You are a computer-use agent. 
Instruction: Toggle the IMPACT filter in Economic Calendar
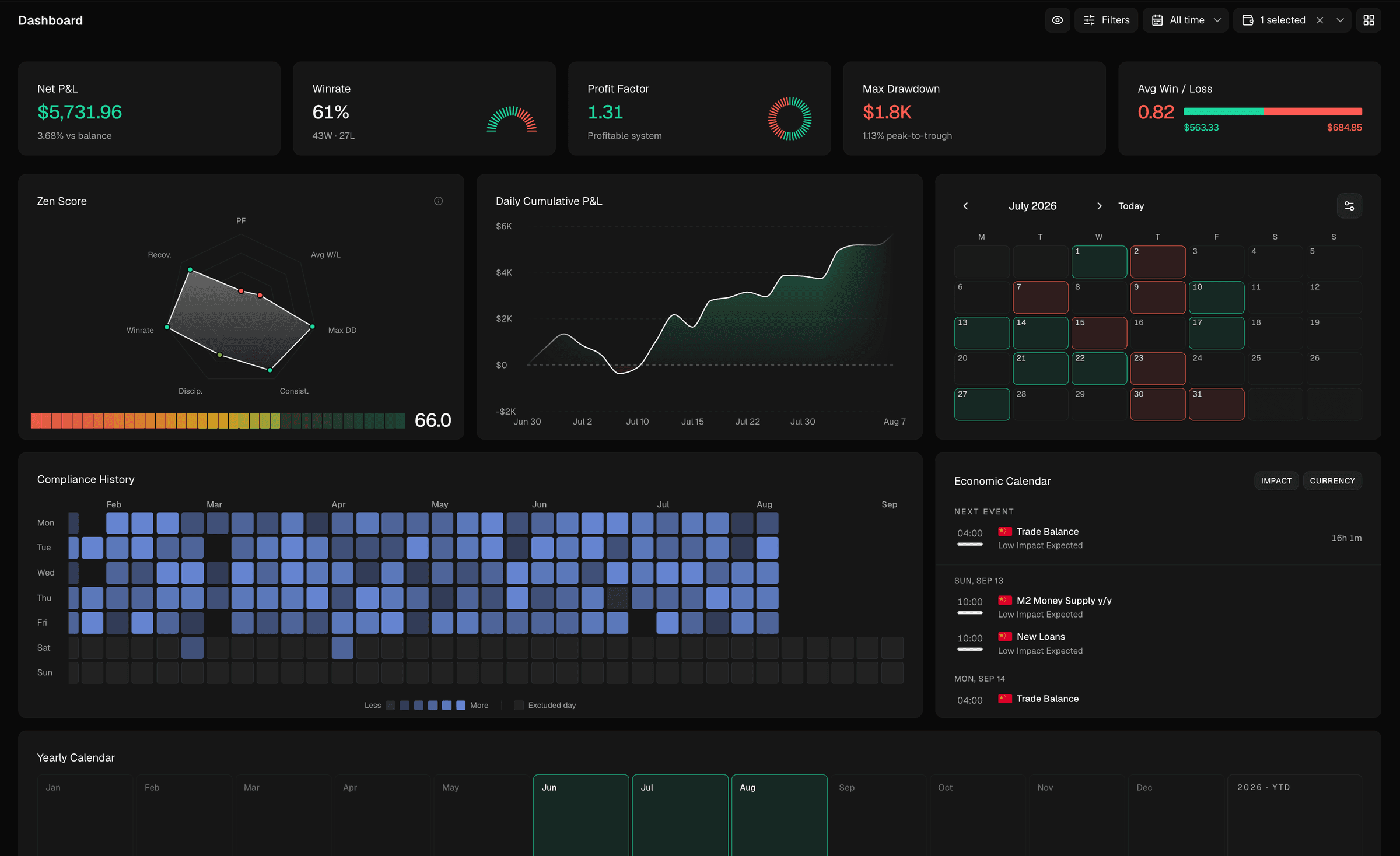click(1276, 481)
